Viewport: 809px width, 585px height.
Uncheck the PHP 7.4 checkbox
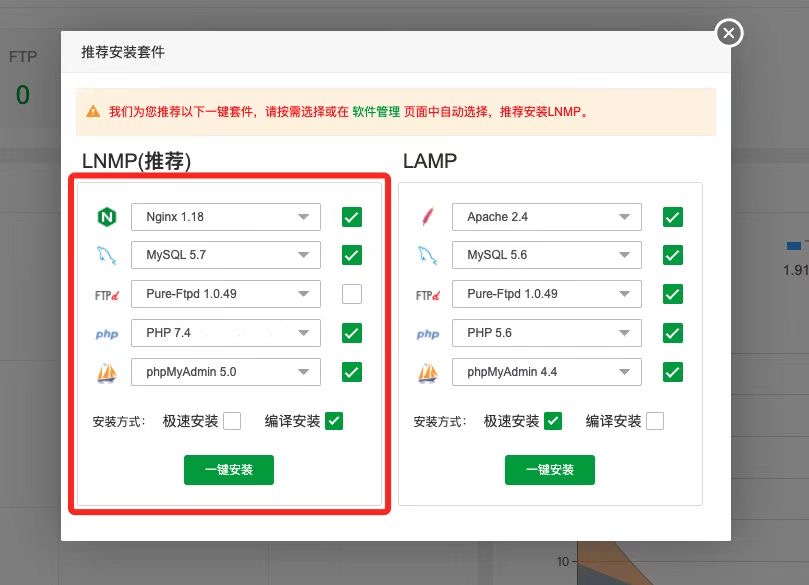pos(352,333)
